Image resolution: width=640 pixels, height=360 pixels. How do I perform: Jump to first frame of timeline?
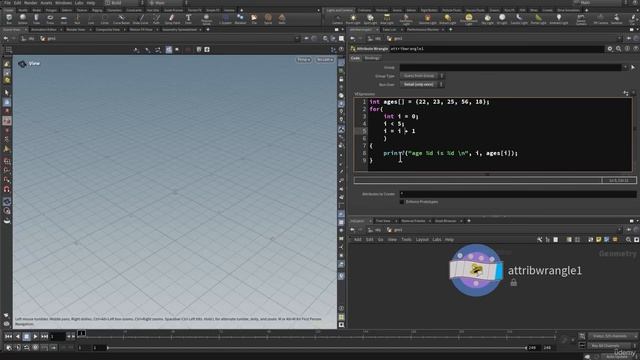(8, 336)
